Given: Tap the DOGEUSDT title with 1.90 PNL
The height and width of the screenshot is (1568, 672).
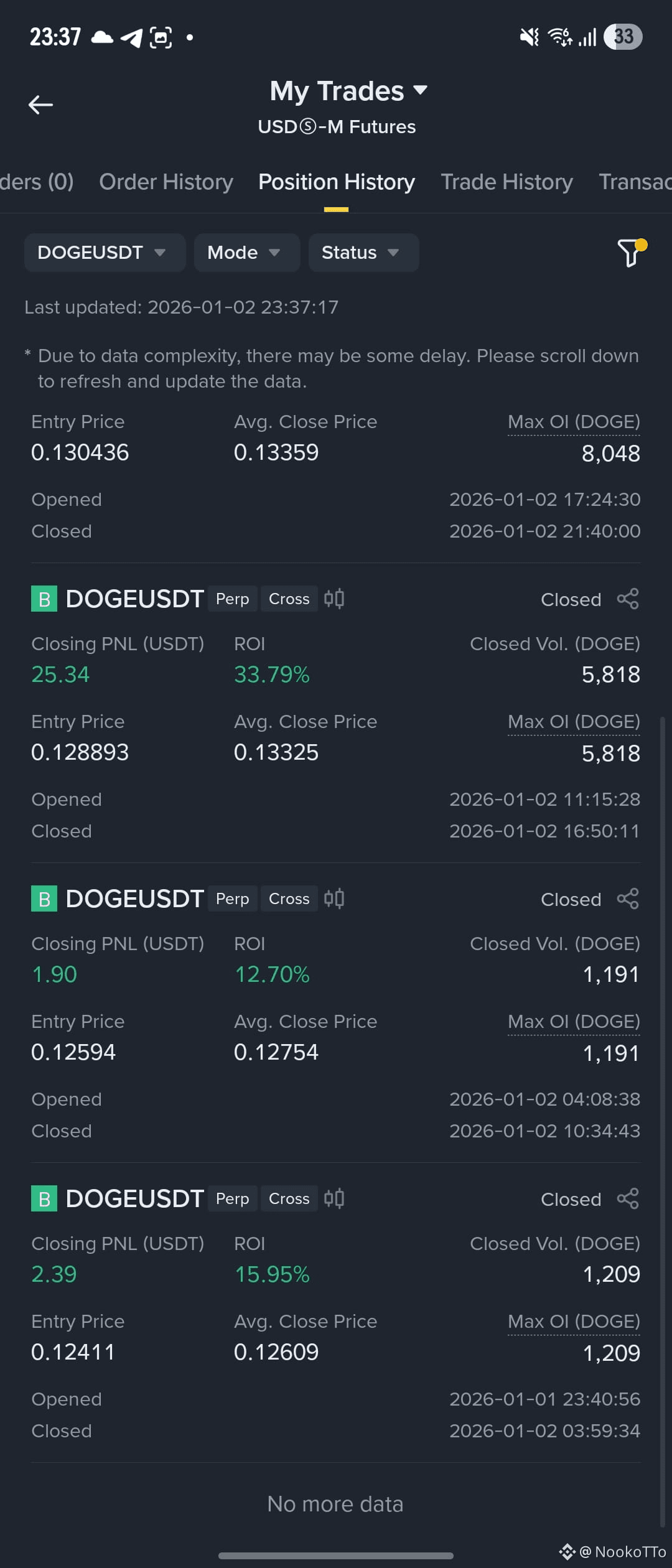Looking at the screenshot, I should tap(134, 898).
